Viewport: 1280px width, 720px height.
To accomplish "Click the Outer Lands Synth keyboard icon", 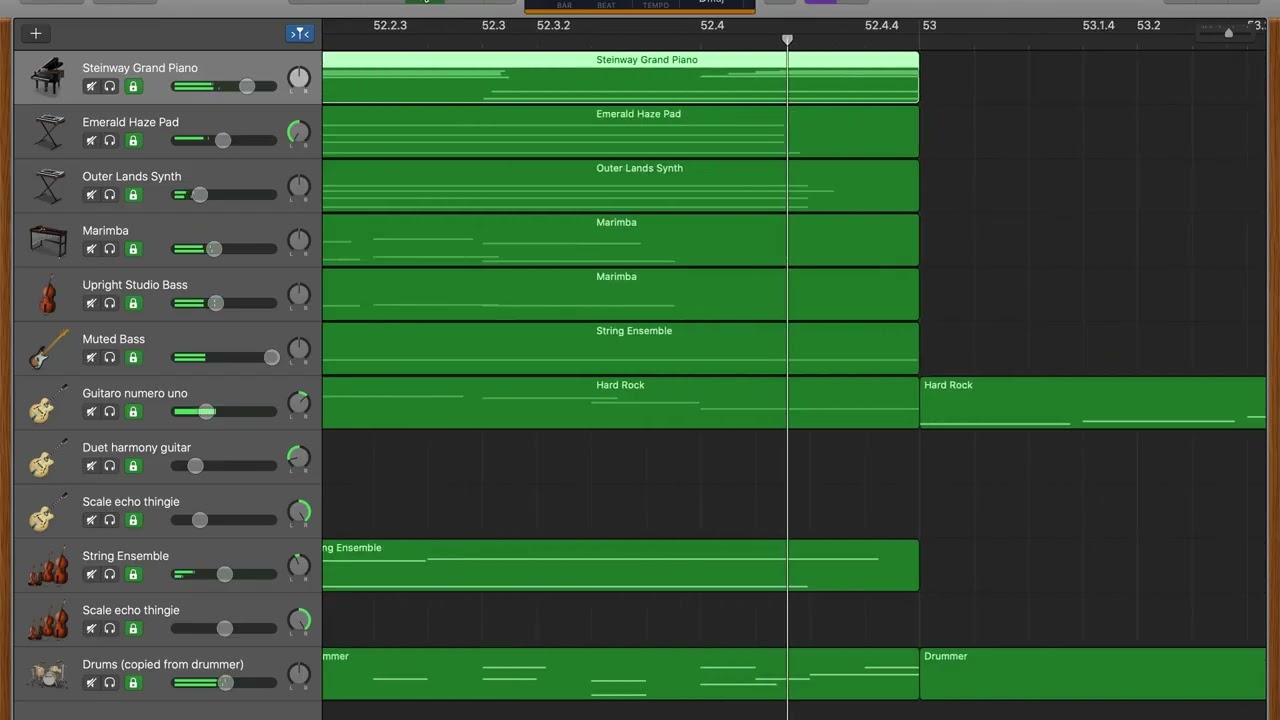I will [x=48, y=185].
